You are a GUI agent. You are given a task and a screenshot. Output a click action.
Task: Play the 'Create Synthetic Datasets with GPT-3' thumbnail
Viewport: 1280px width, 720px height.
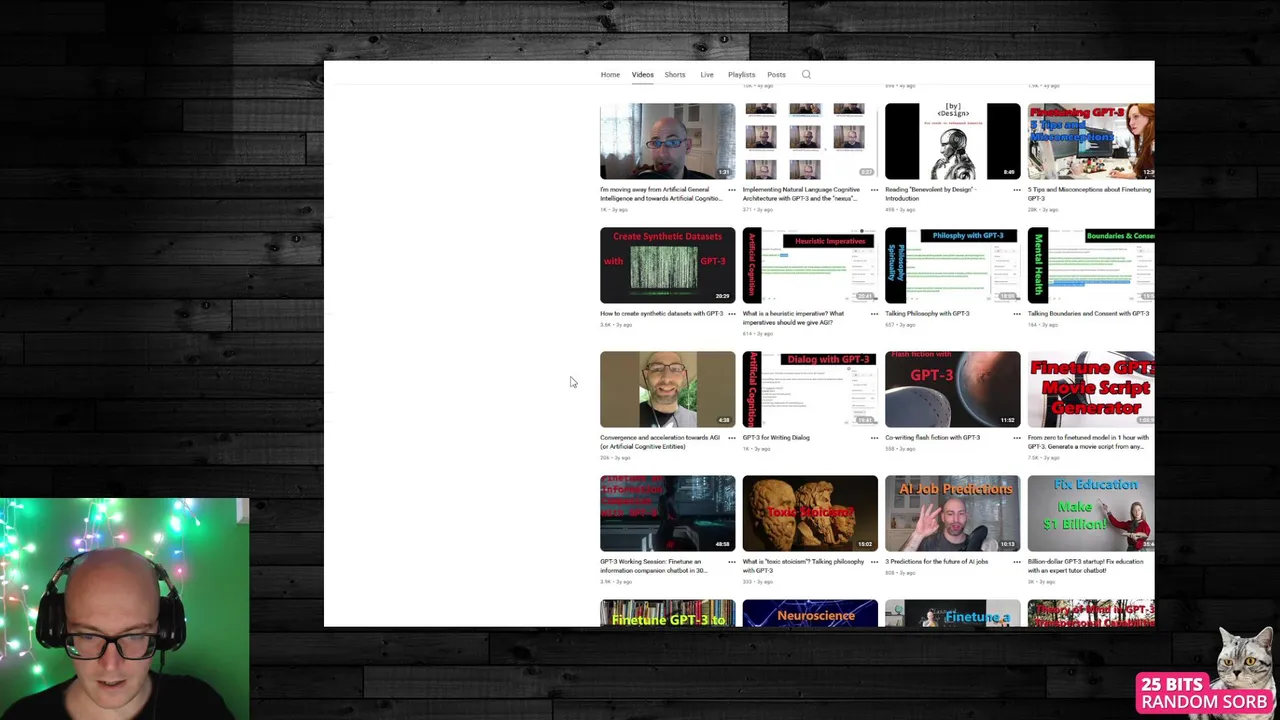coord(667,265)
